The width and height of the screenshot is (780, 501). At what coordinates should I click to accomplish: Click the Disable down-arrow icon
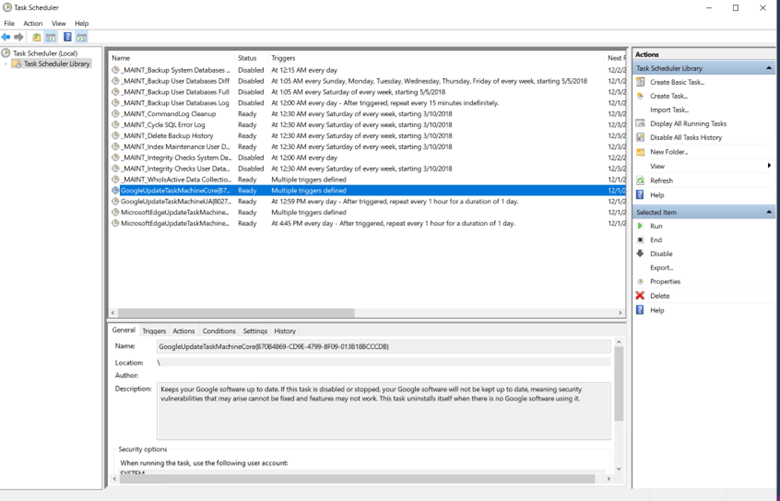(x=640, y=253)
